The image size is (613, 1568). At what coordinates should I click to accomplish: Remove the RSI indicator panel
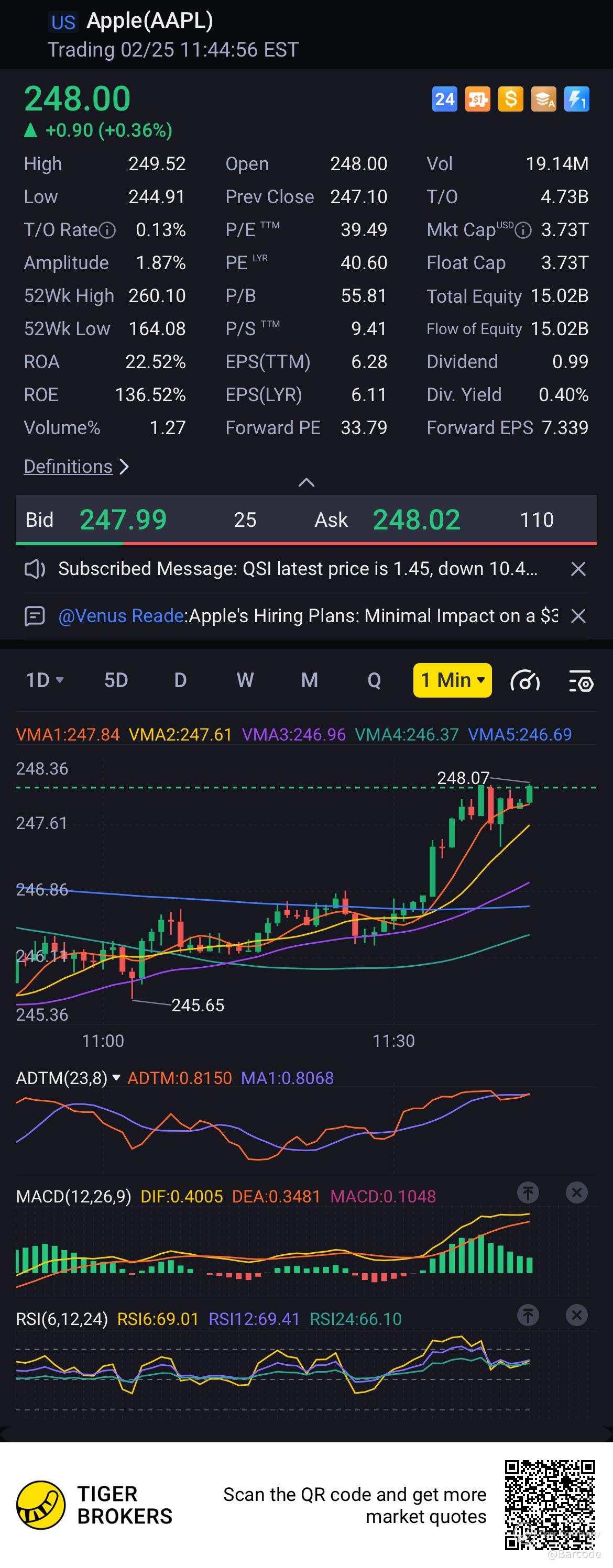[x=576, y=1315]
